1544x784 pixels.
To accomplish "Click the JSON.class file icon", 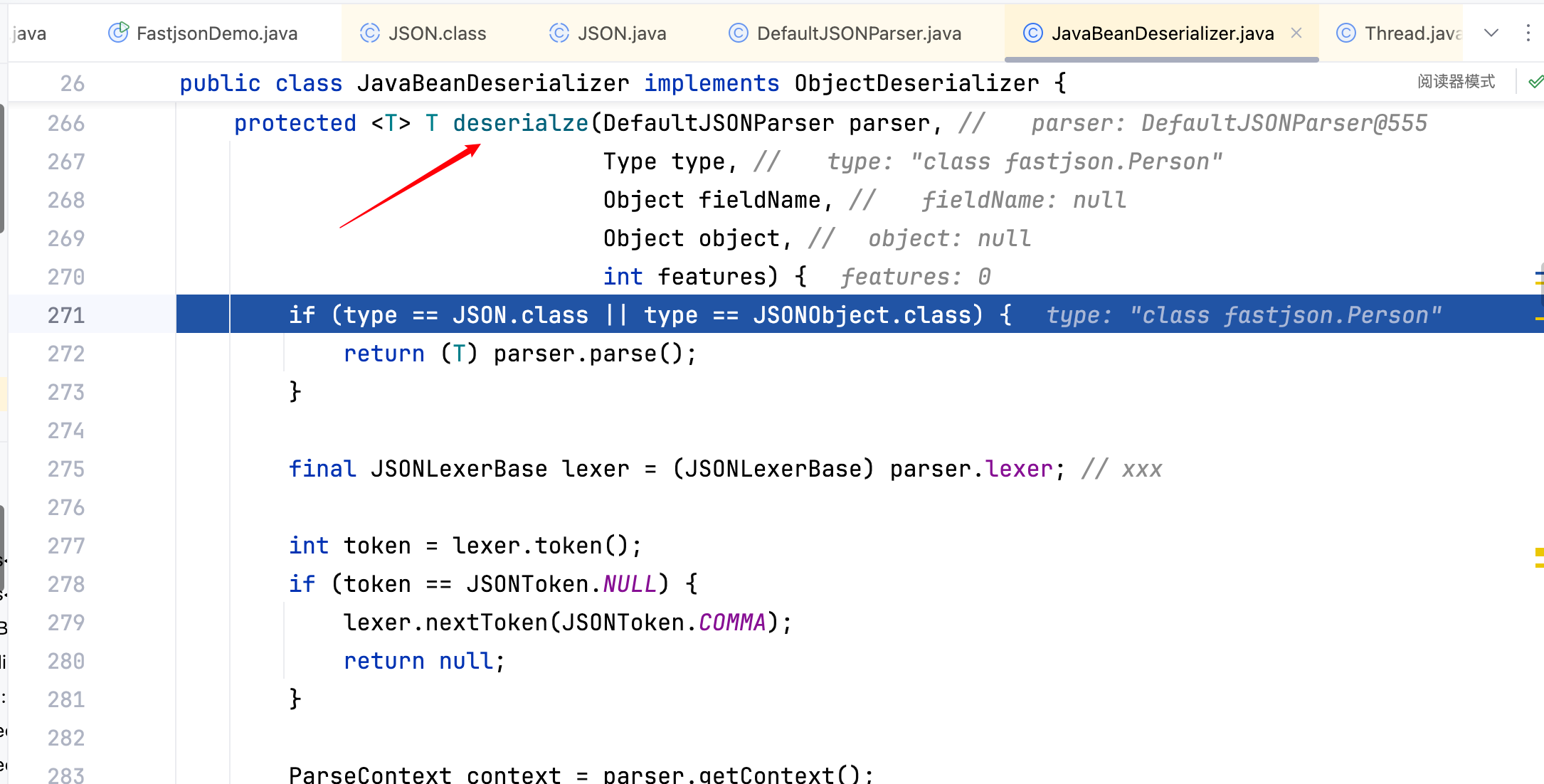I will 370,33.
